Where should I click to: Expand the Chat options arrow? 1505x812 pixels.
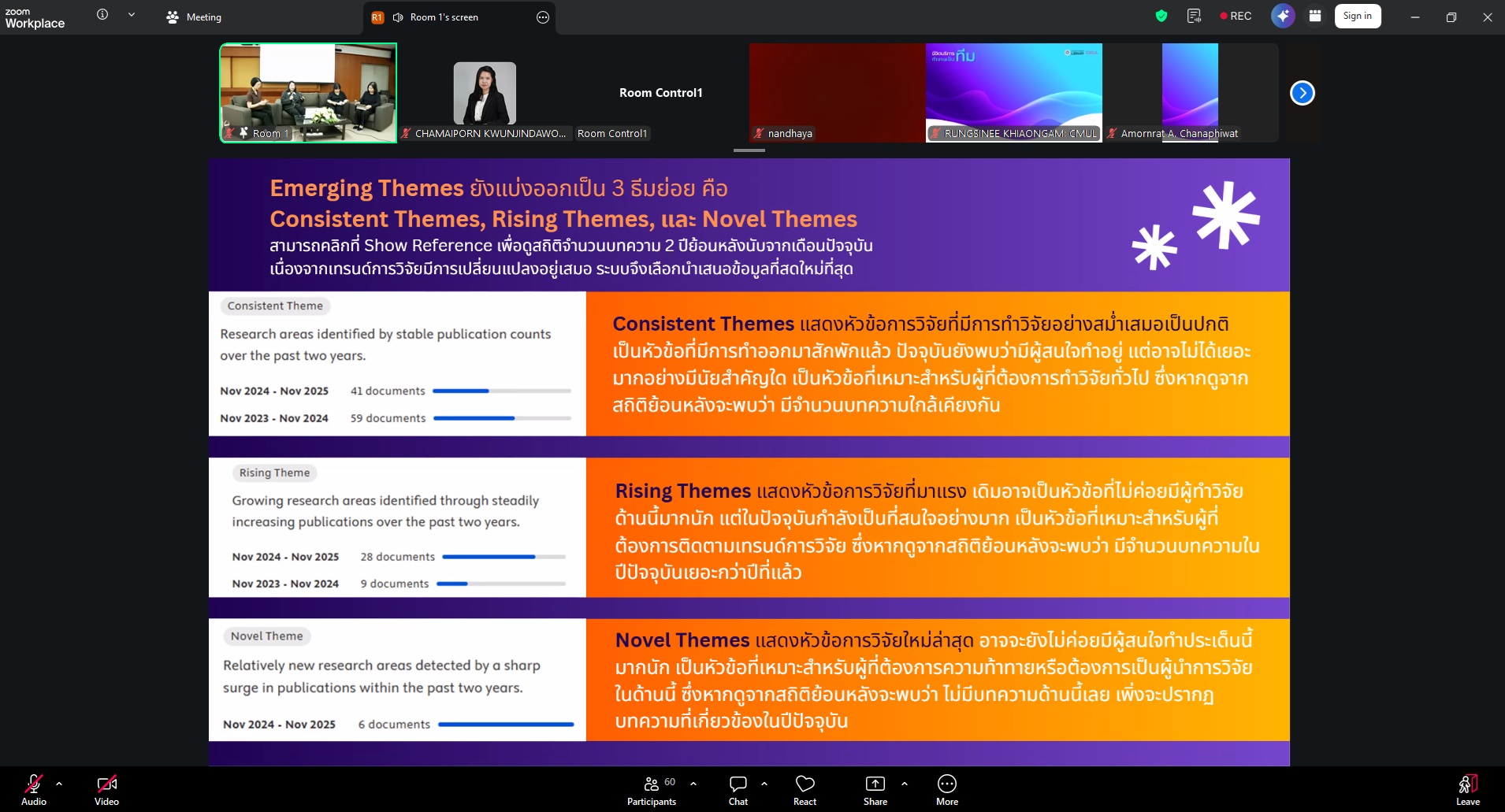pos(764,784)
